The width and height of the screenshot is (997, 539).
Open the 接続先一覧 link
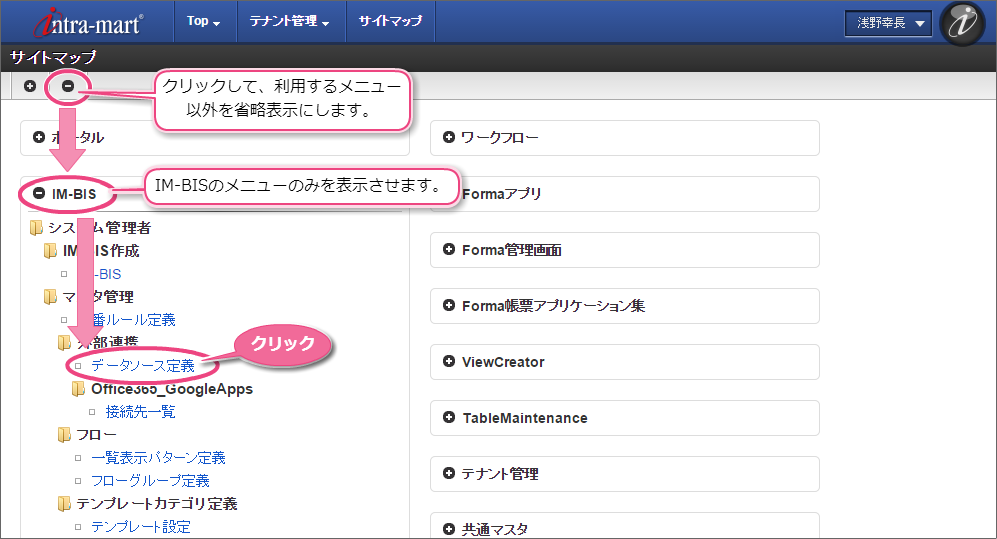[x=140, y=411]
